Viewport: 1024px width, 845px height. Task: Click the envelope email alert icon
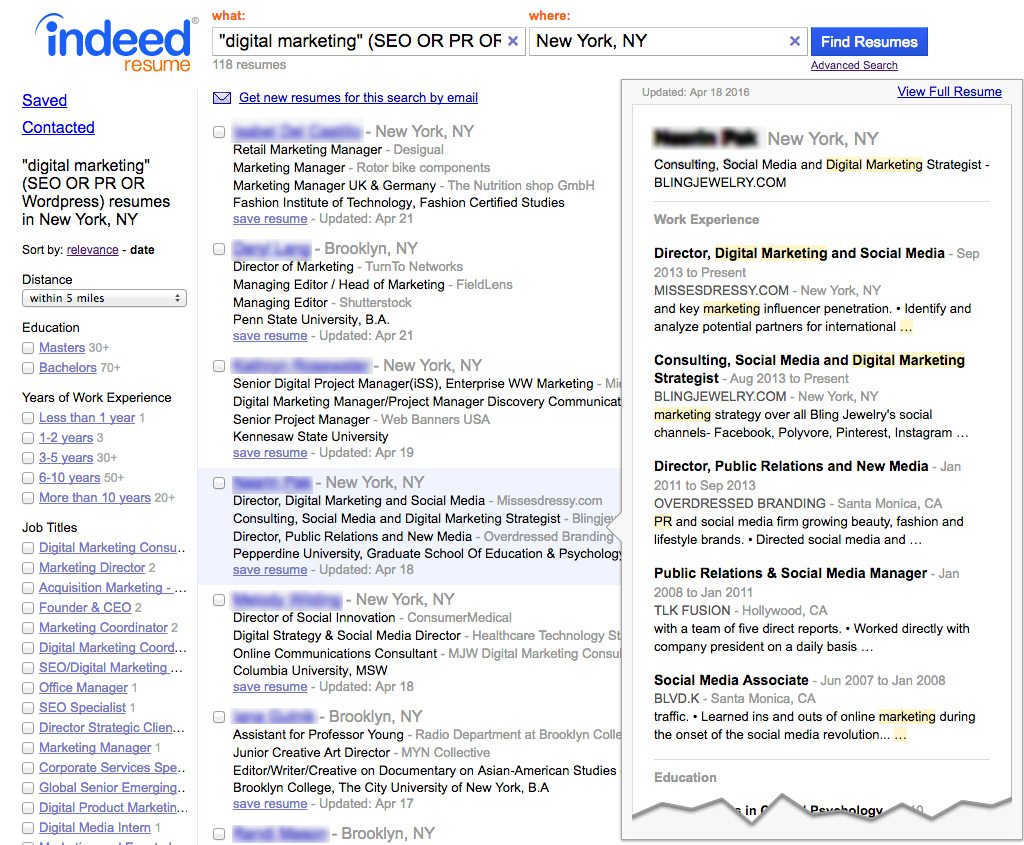click(x=222, y=98)
